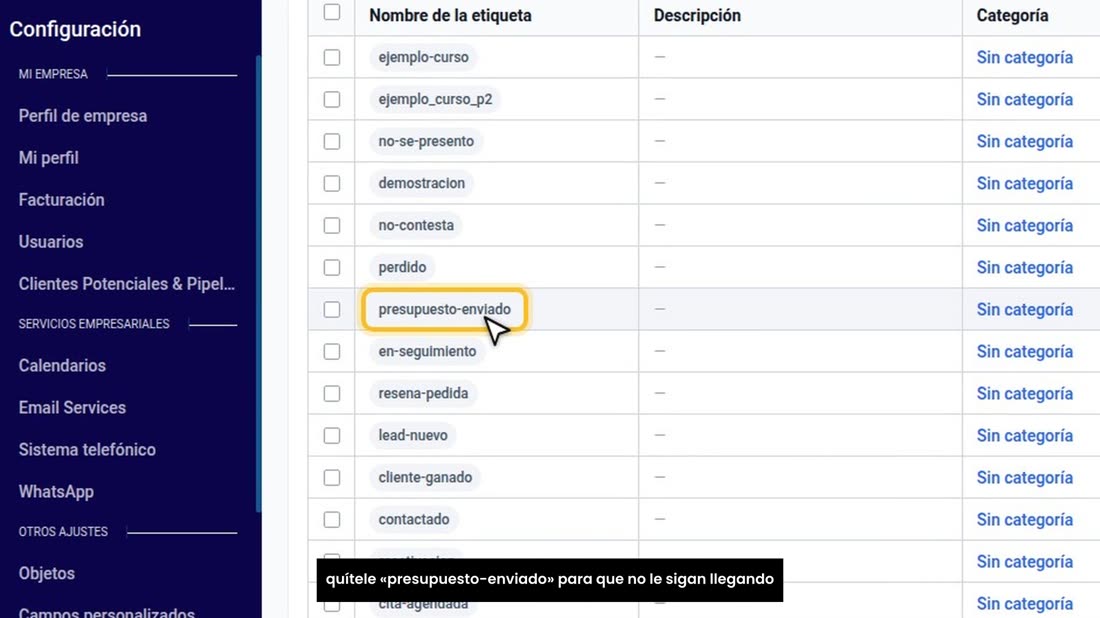This screenshot has height=618, width=1100.
Task: Check the ejemplo-curso row checkbox
Action: point(332,58)
